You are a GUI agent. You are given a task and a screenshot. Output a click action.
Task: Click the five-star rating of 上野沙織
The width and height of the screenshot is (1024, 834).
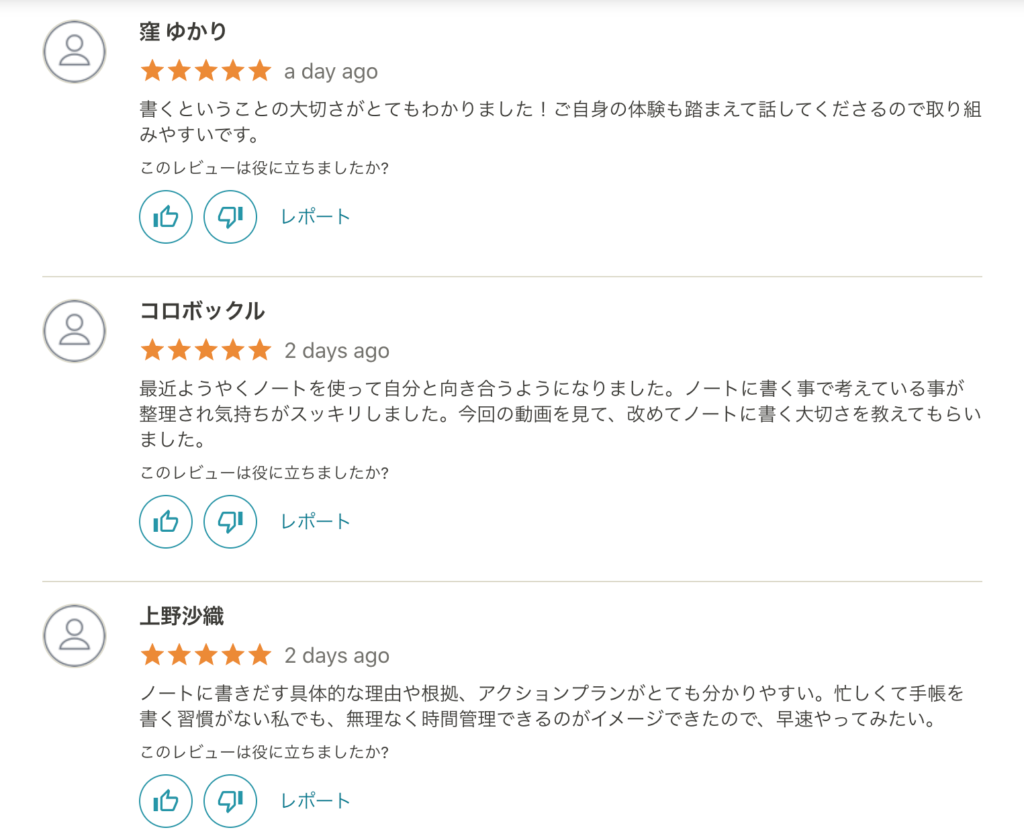coord(206,654)
